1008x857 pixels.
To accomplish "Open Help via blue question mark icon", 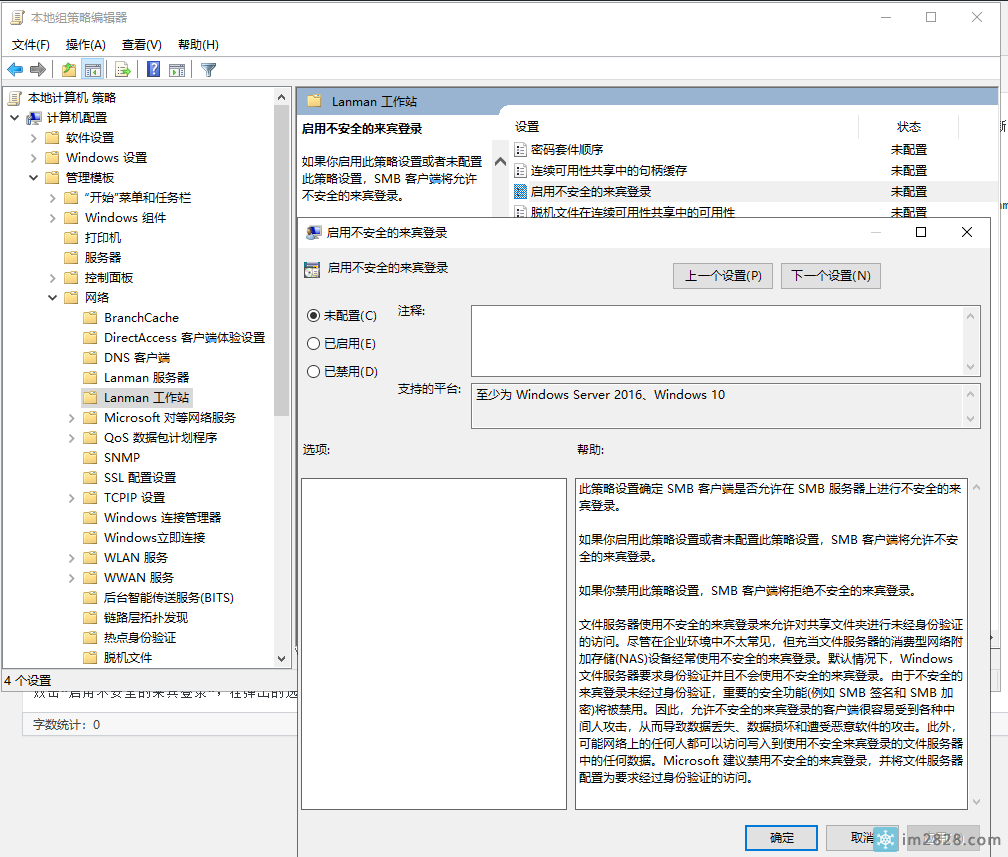I will (153, 70).
